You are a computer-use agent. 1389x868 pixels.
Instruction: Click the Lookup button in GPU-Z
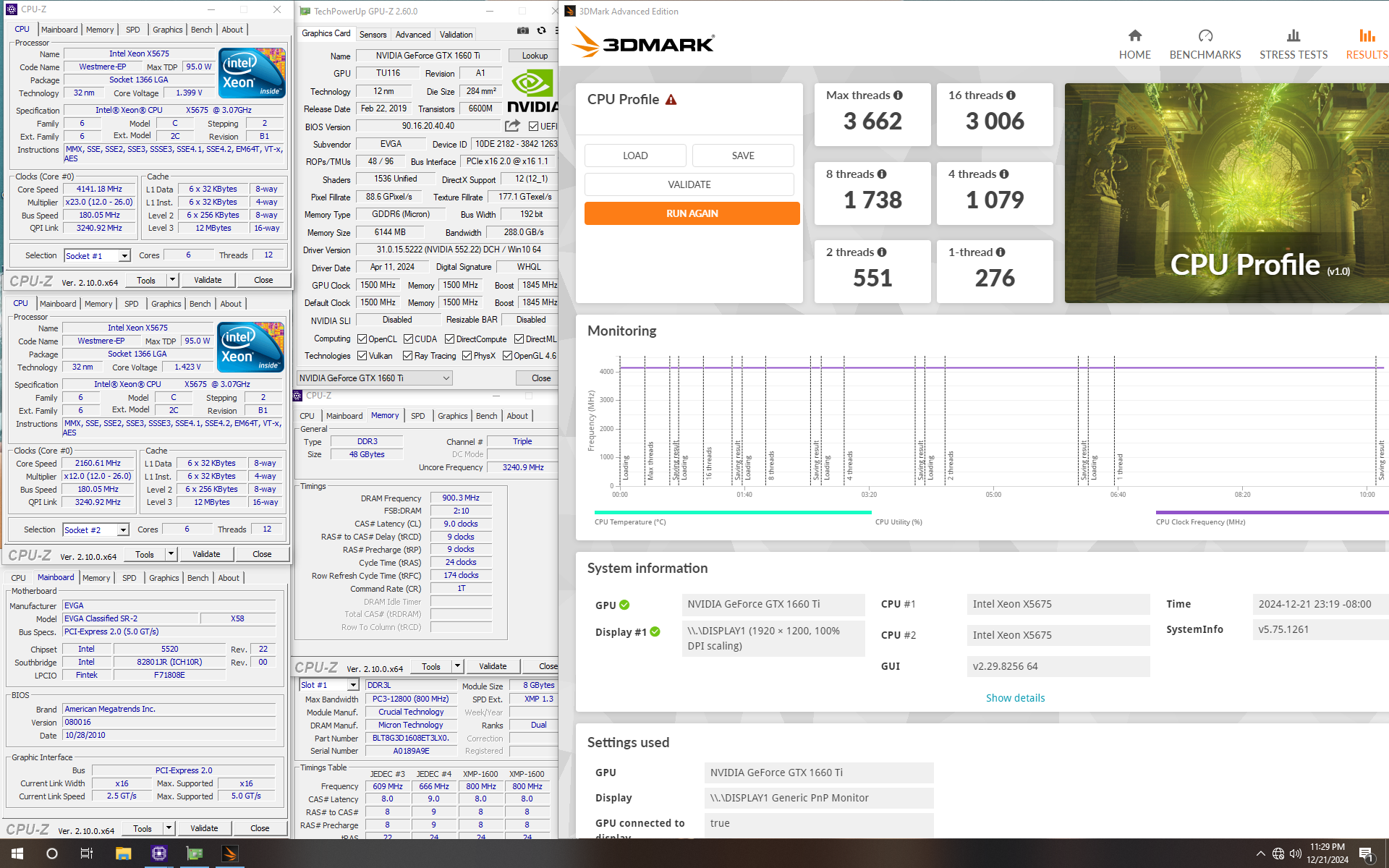pyautogui.click(x=535, y=56)
